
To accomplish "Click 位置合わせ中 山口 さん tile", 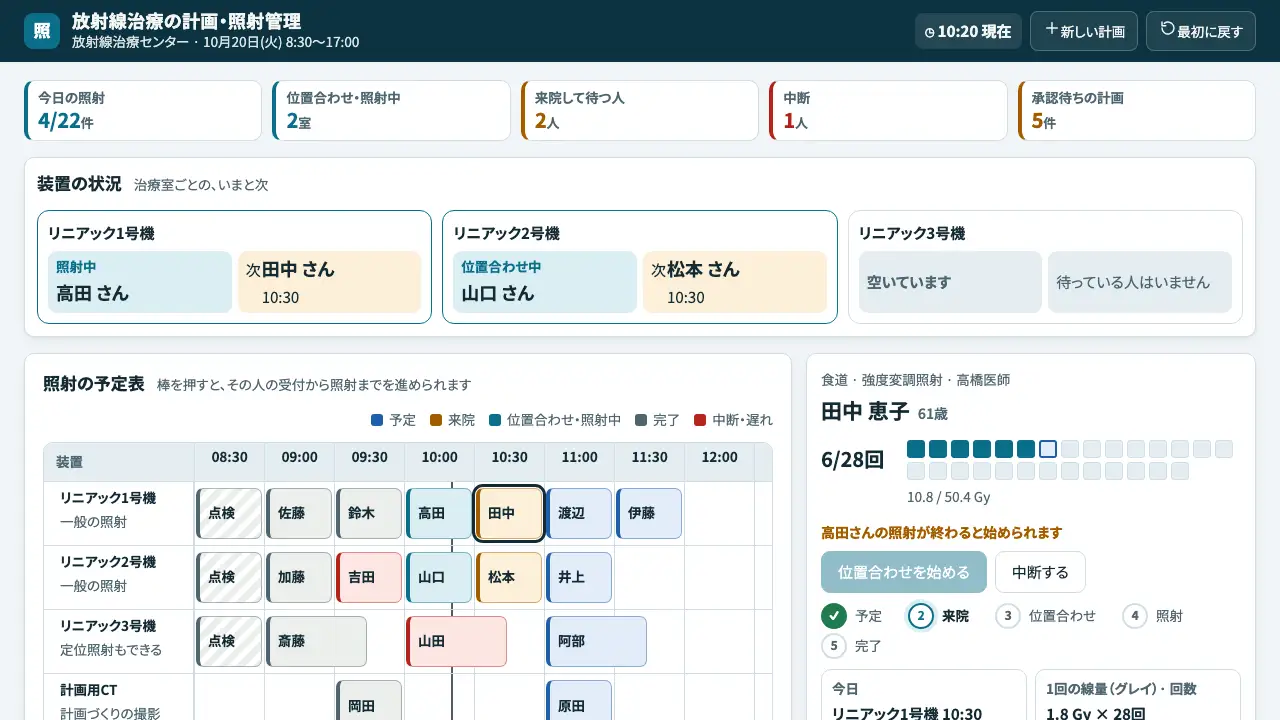I will click(545, 282).
